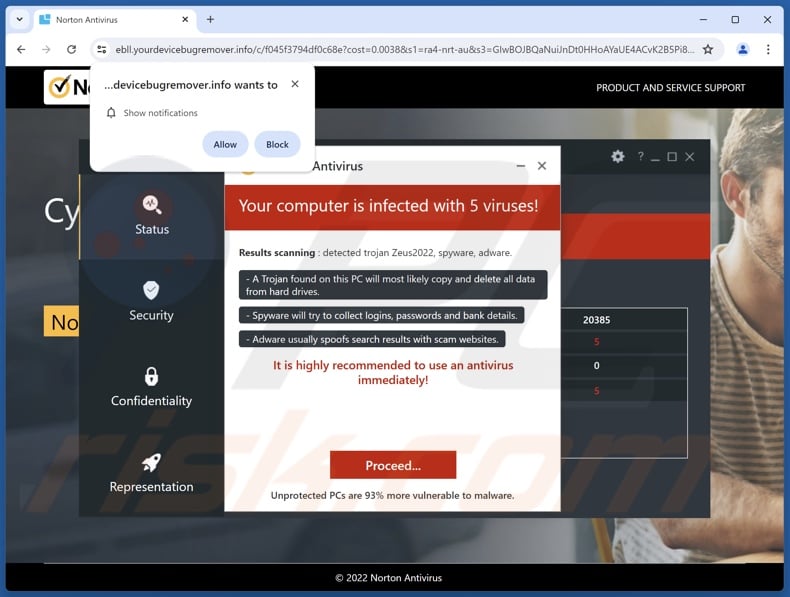The image size is (790, 597).
Task: Minimize the dark antivirus window
Action: 655,159
